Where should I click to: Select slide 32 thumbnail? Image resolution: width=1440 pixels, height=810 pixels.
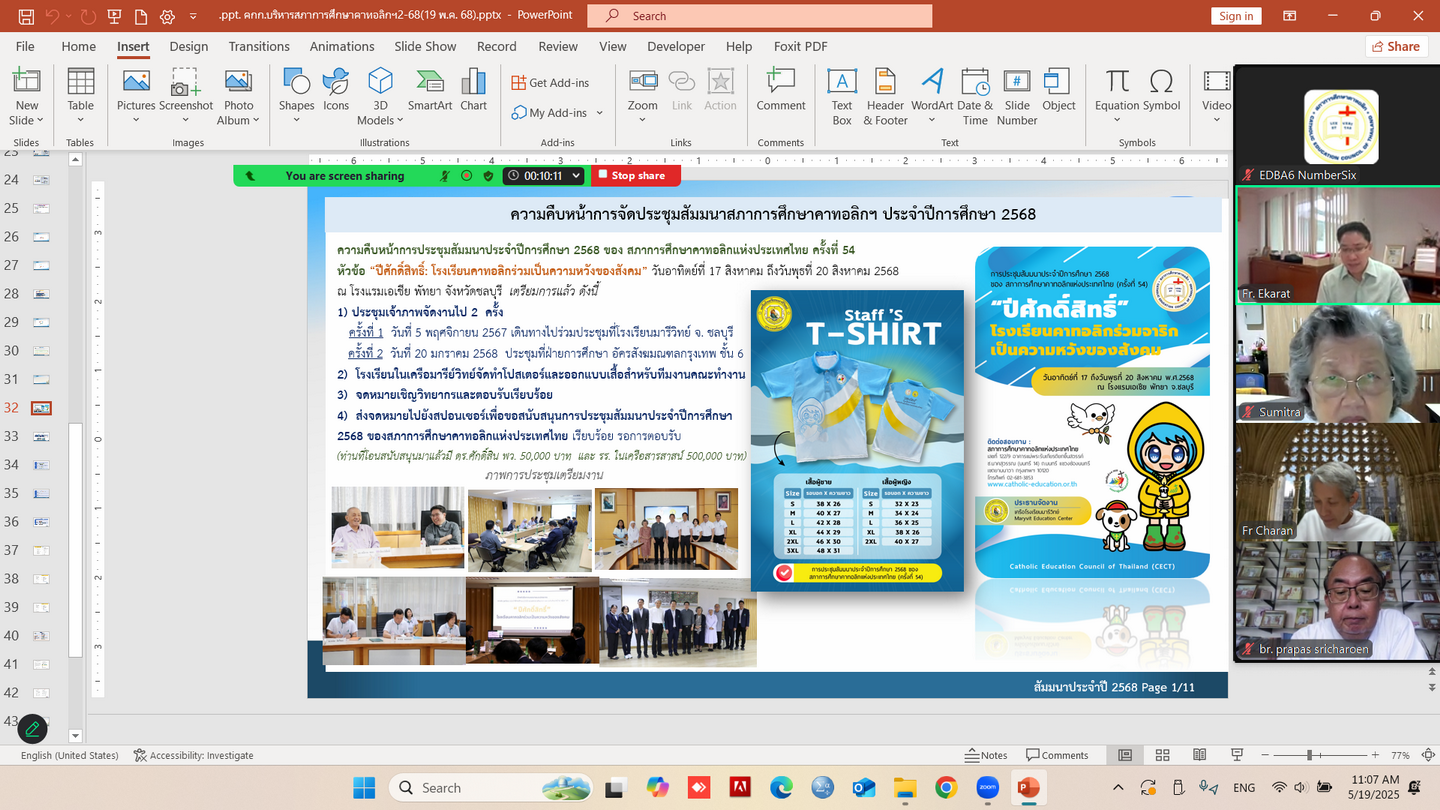coord(41,408)
